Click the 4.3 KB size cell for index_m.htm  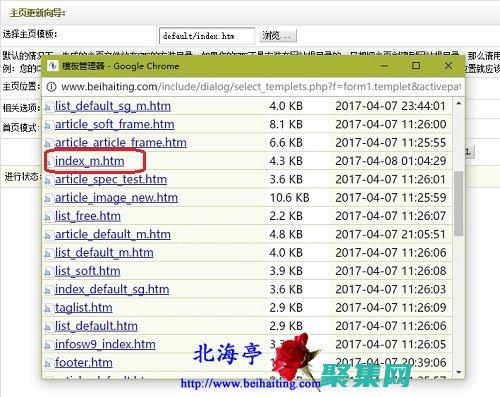tap(286, 161)
